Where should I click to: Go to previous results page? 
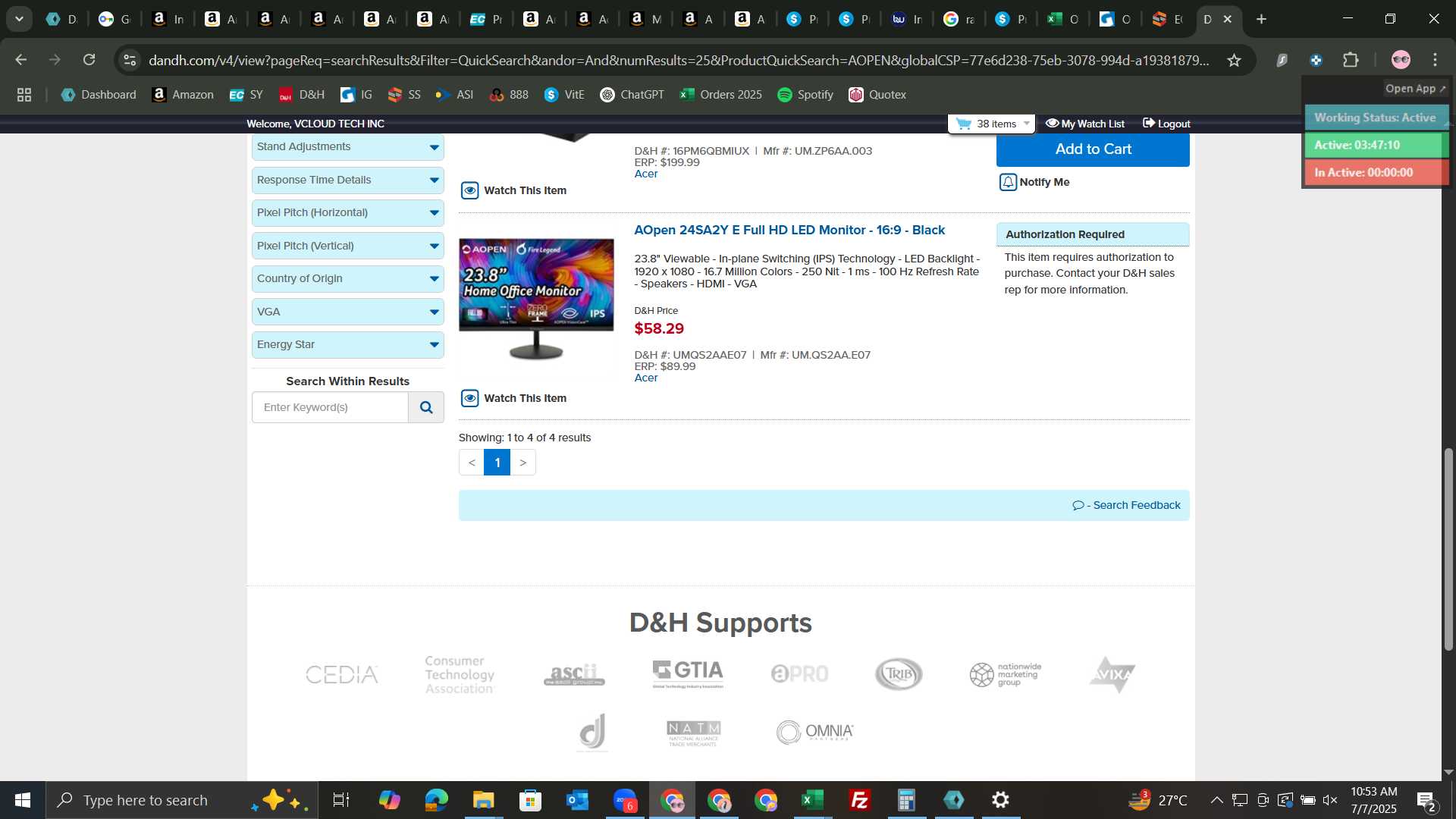pyautogui.click(x=472, y=463)
